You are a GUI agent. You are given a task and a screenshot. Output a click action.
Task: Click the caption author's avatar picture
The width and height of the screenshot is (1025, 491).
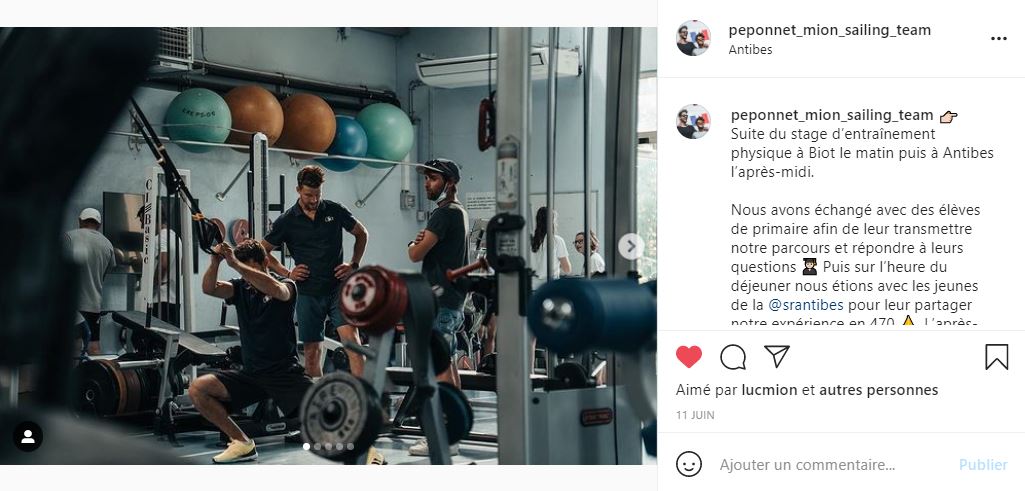693,122
